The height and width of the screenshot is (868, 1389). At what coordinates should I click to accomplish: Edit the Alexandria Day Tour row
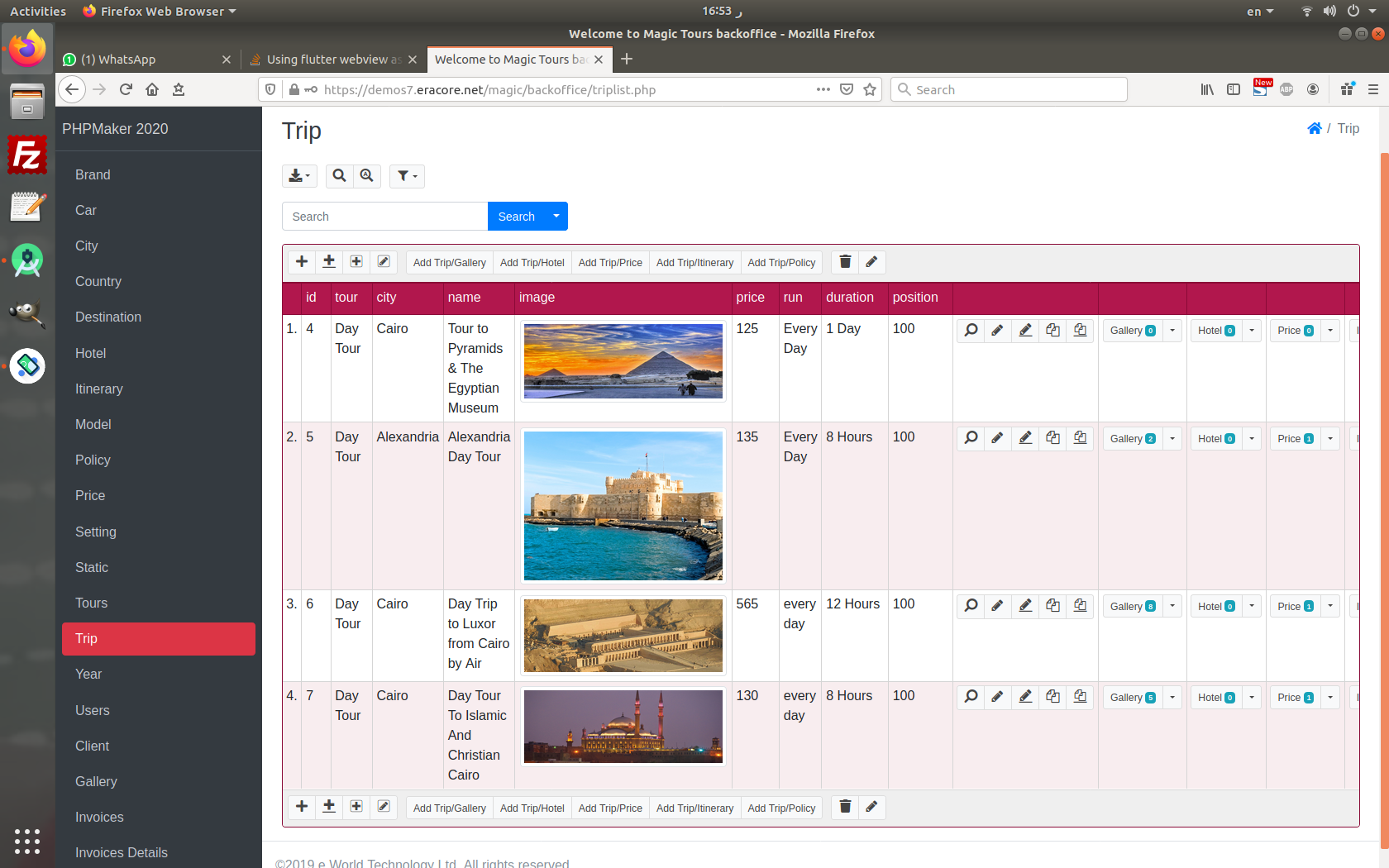coord(998,439)
